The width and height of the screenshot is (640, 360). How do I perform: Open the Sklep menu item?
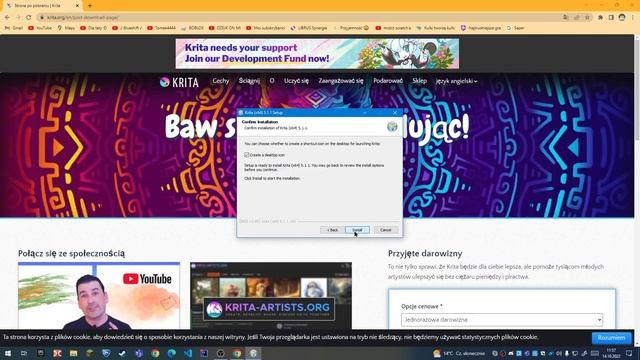point(419,81)
